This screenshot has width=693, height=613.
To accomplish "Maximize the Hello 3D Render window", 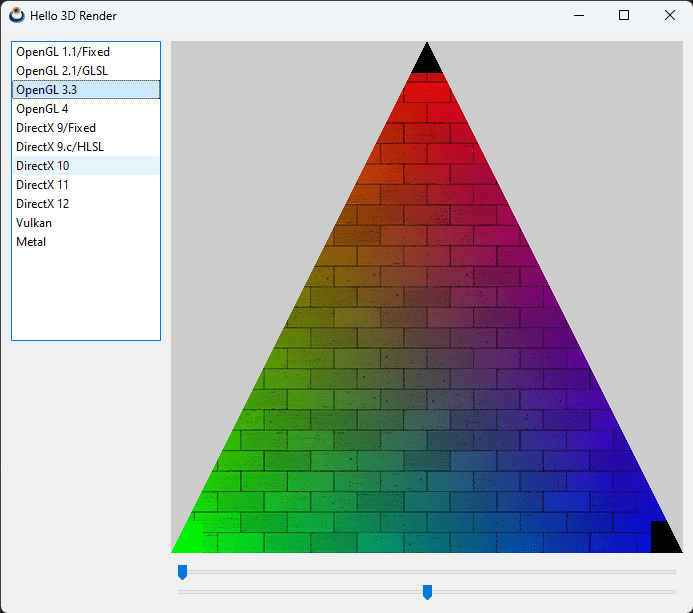I will (624, 15).
